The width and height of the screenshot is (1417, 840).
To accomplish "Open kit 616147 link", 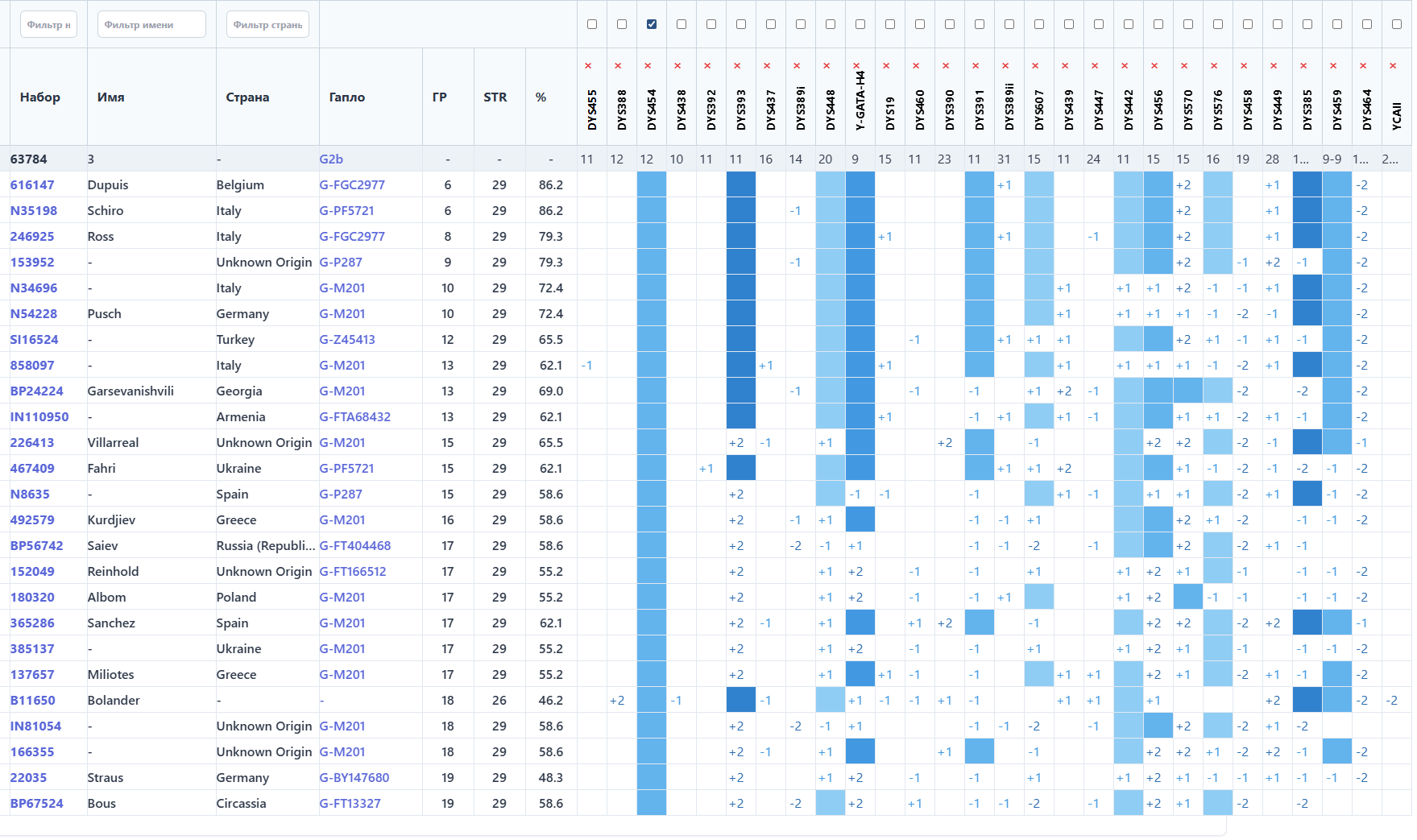I will click(x=32, y=185).
